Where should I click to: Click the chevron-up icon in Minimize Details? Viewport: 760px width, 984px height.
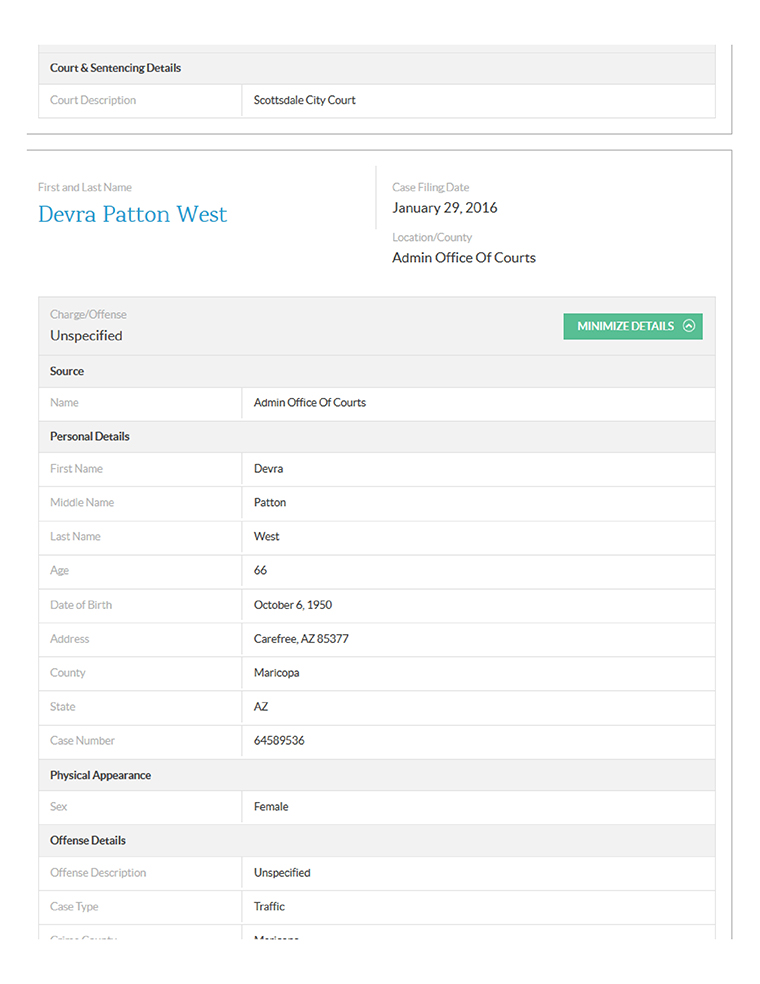688,326
